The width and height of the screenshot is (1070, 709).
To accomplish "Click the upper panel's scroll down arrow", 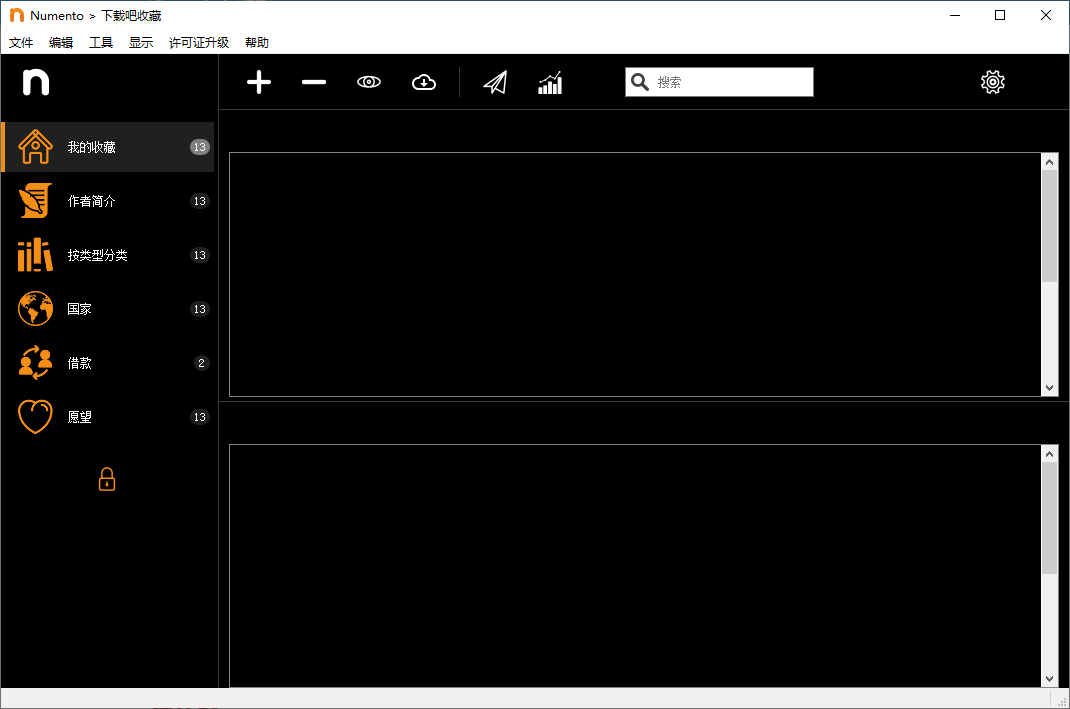I will click(1049, 388).
